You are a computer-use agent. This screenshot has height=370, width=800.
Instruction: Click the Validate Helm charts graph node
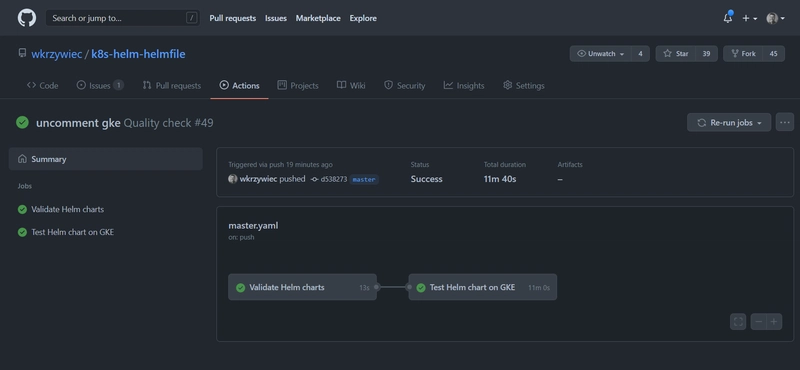click(x=303, y=287)
